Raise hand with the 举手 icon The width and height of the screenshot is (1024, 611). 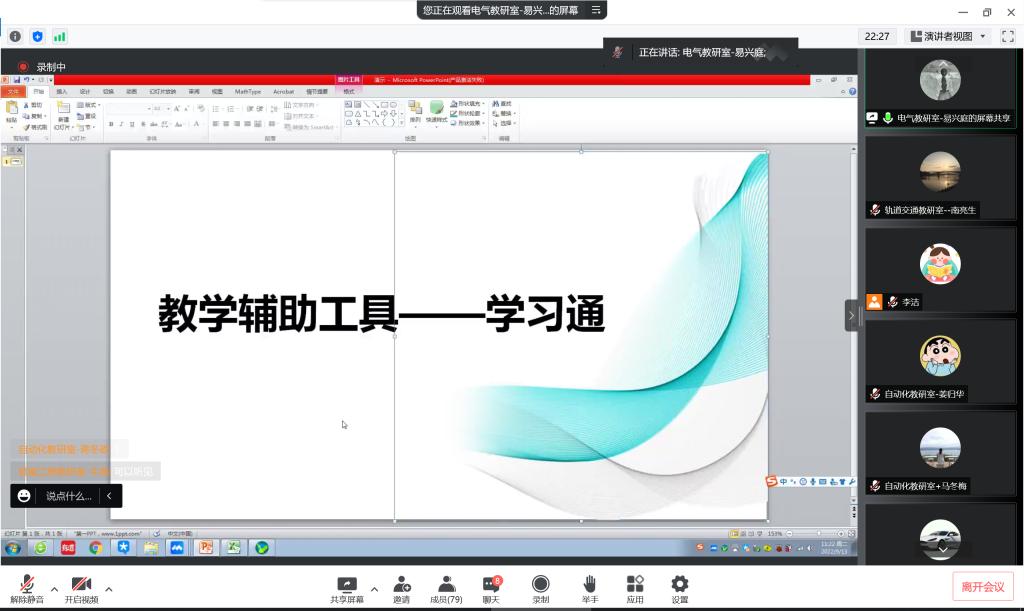coord(590,588)
